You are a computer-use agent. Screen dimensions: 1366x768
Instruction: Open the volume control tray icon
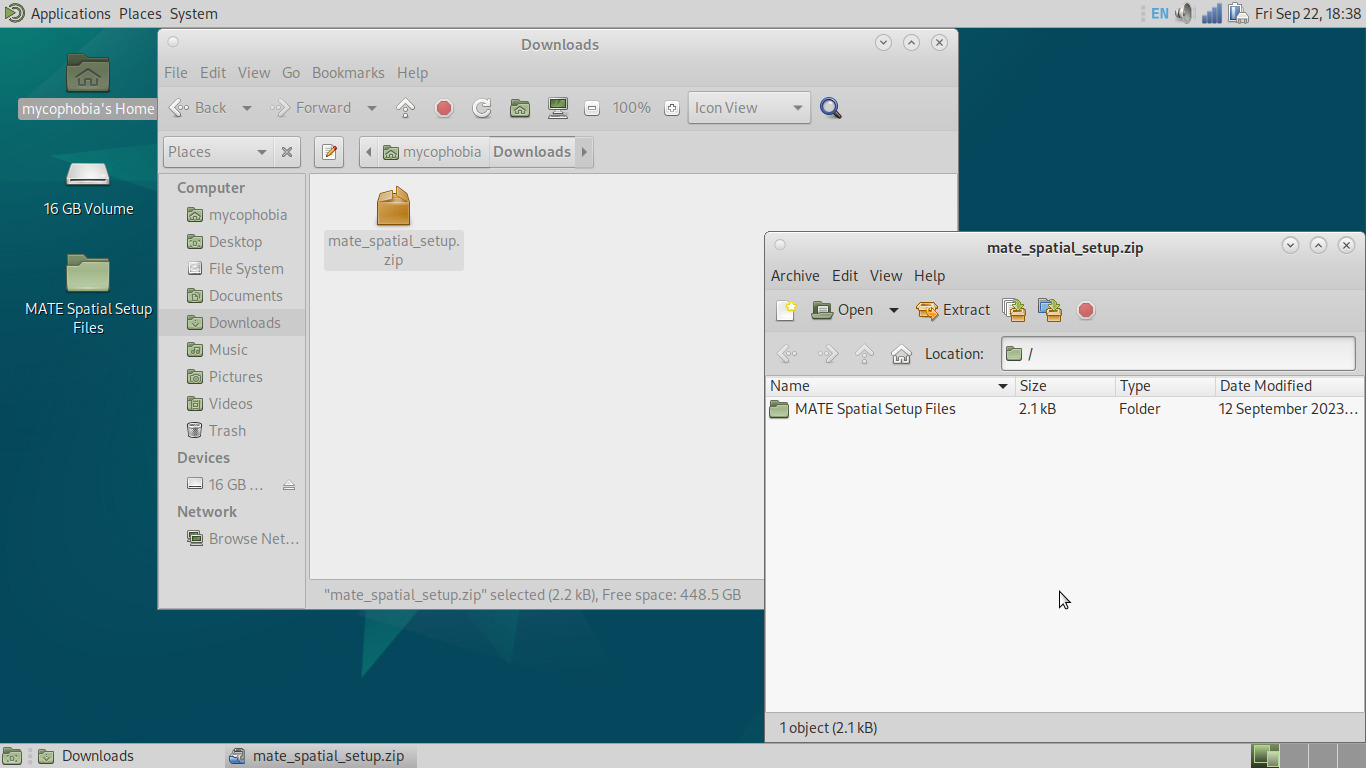[1185, 14]
